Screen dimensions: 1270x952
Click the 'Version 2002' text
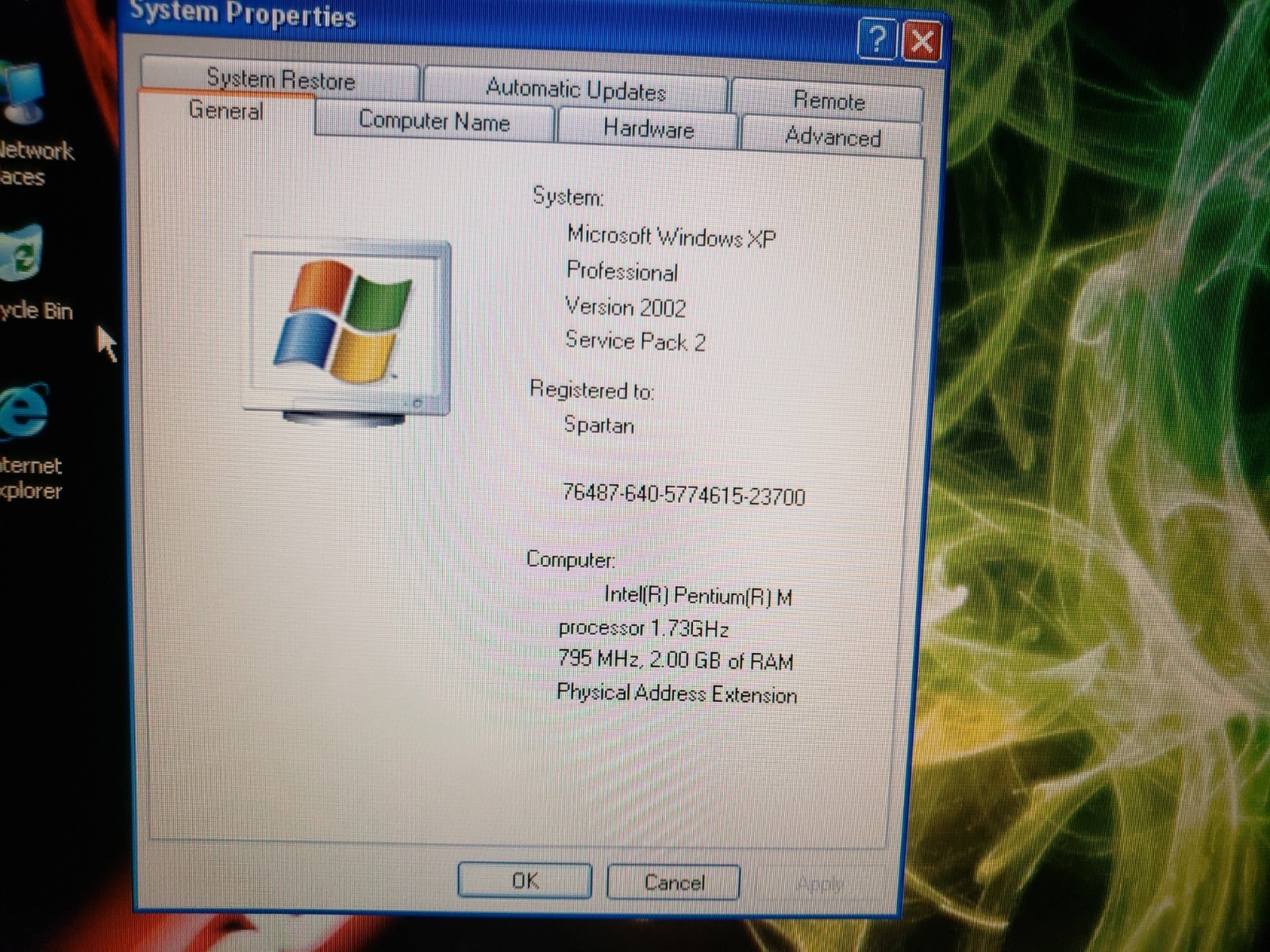(x=625, y=306)
